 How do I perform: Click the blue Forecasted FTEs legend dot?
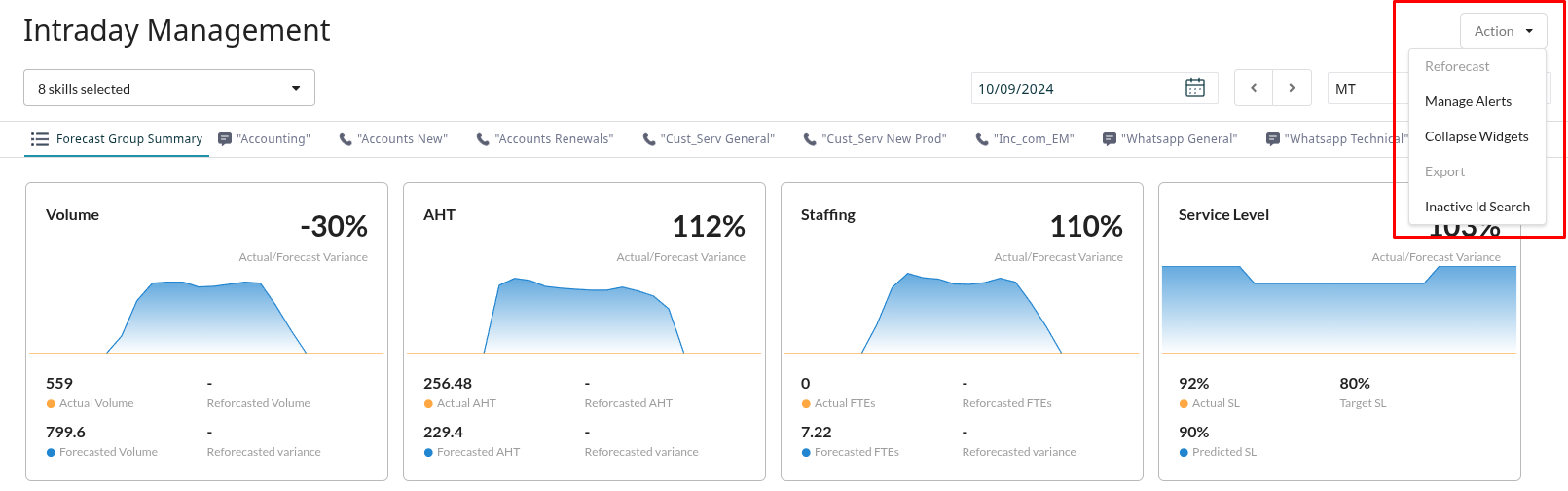coord(806,452)
